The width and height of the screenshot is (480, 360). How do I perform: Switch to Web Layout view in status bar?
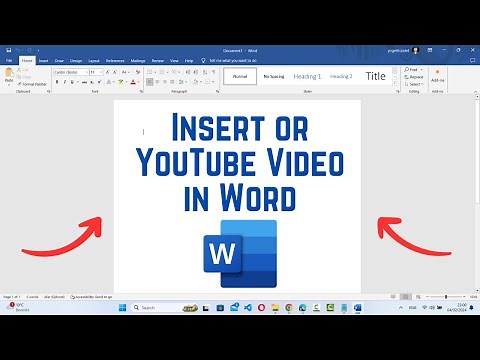pyautogui.click(x=418, y=297)
